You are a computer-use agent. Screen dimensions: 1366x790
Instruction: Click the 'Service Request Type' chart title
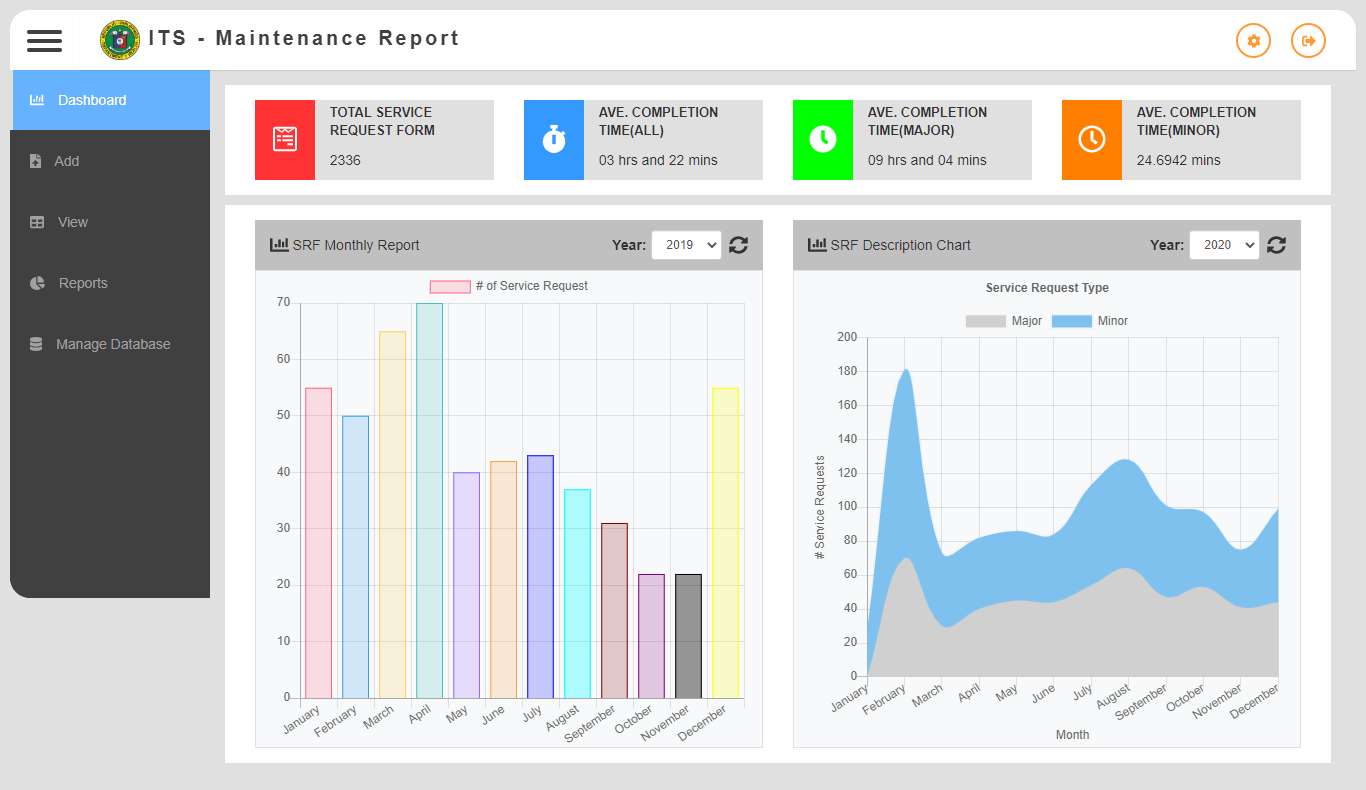click(1047, 288)
